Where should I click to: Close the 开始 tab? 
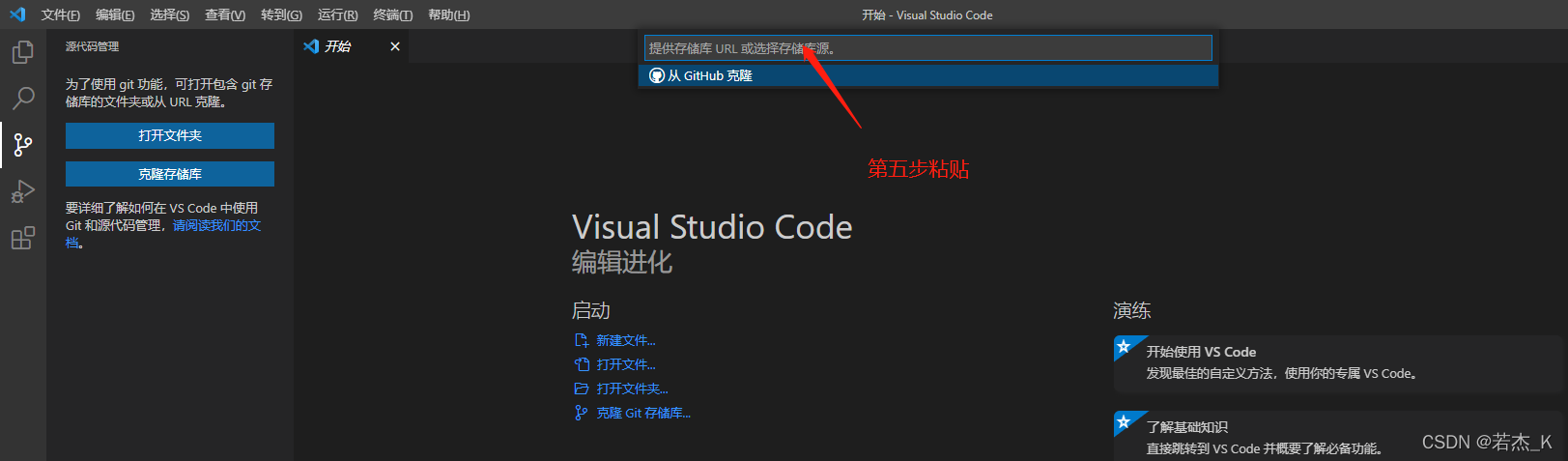pos(395,46)
